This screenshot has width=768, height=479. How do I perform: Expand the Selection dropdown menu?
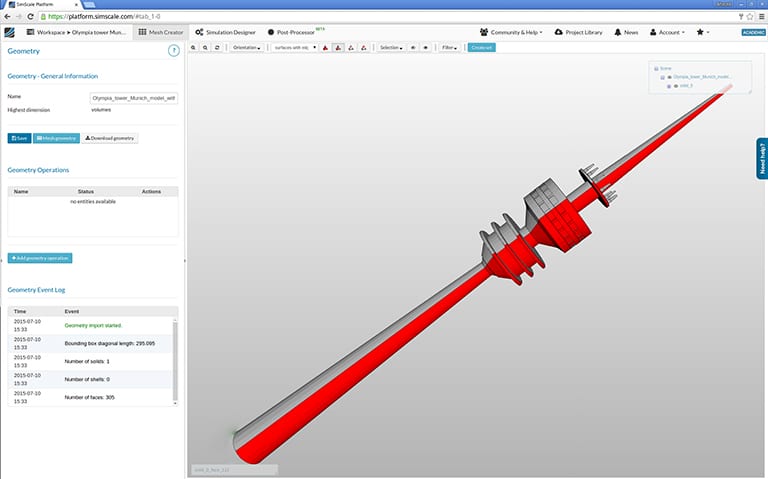(x=390, y=47)
